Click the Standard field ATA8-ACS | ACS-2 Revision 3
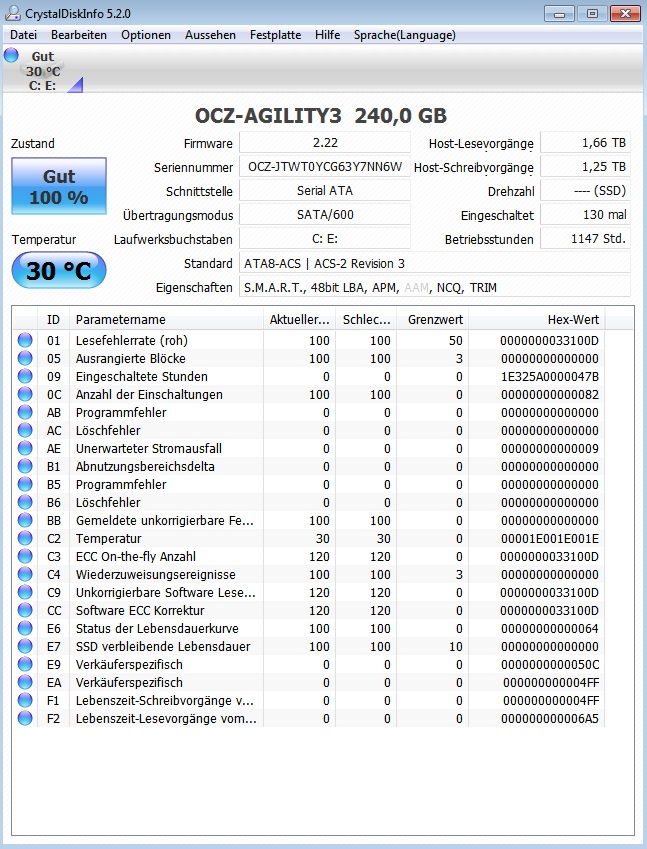 click(x=435, y=264)
